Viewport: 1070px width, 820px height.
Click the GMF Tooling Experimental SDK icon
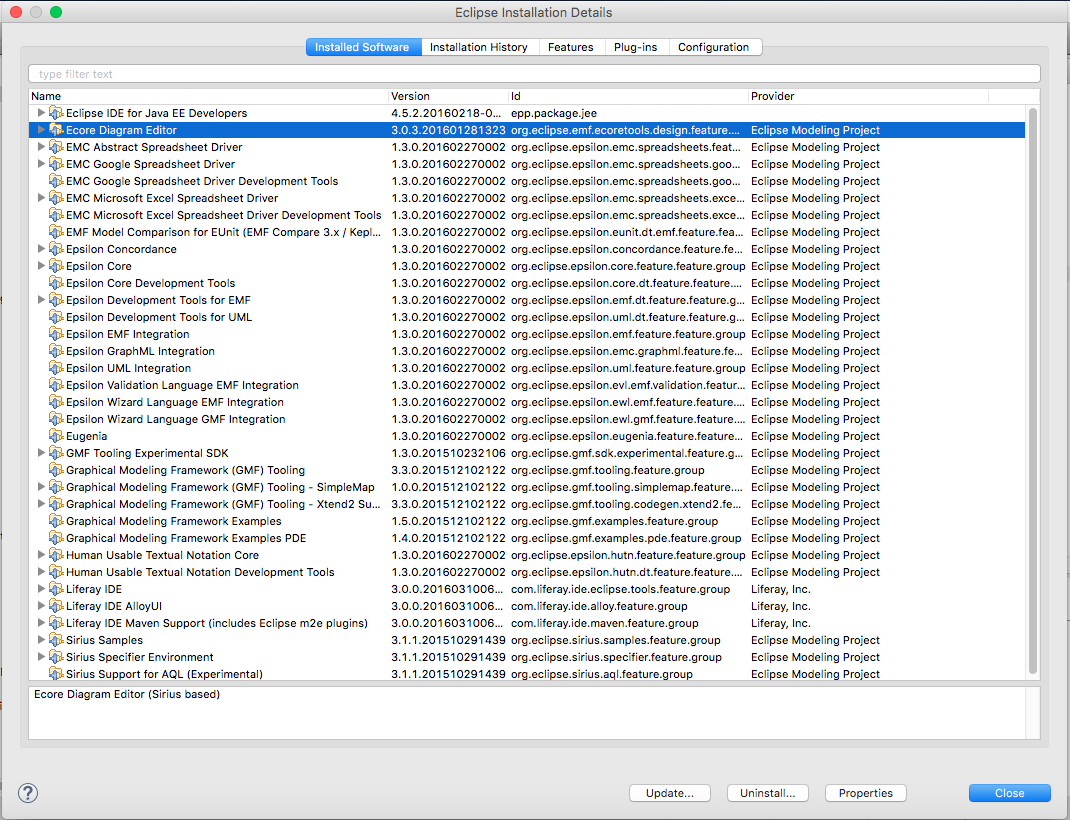point(56,453)
